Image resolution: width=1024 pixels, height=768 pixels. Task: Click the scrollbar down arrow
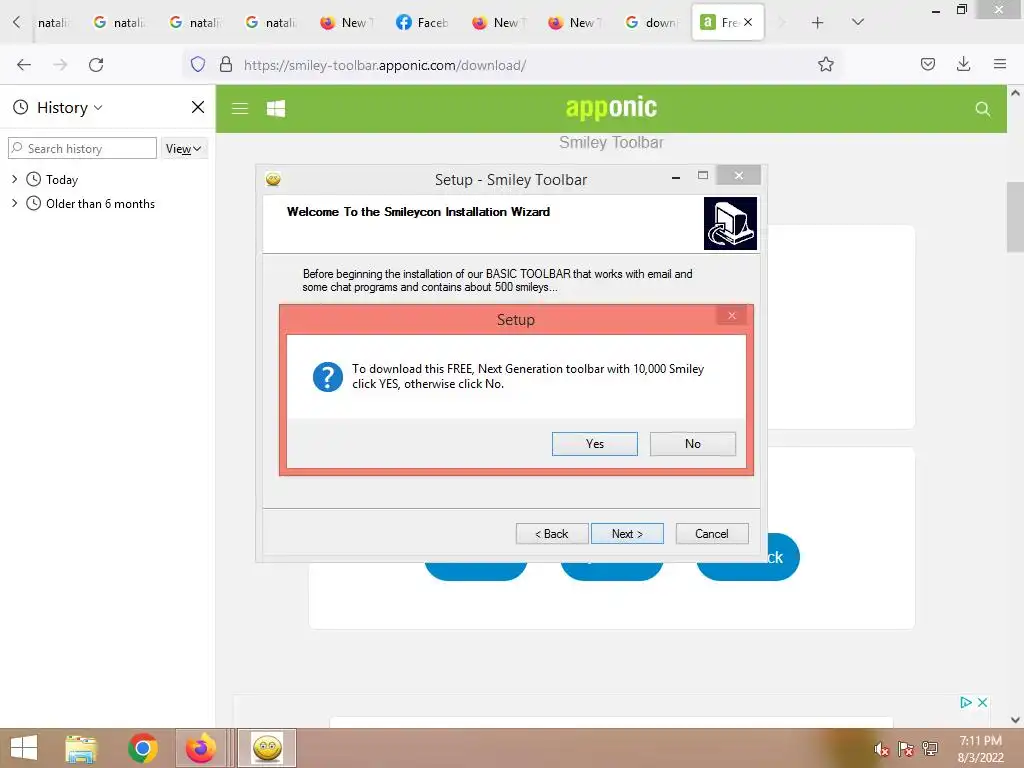click(1016, 720)
